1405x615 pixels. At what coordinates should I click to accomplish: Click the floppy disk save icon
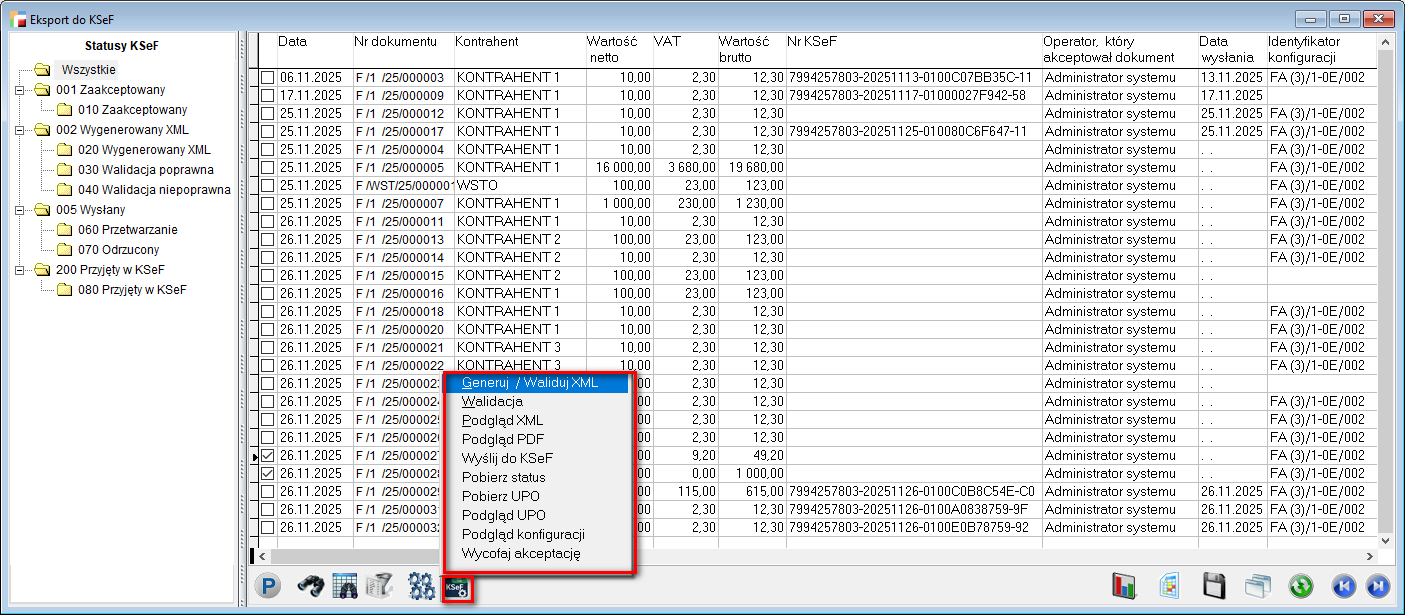click(x=1214, y=587)
